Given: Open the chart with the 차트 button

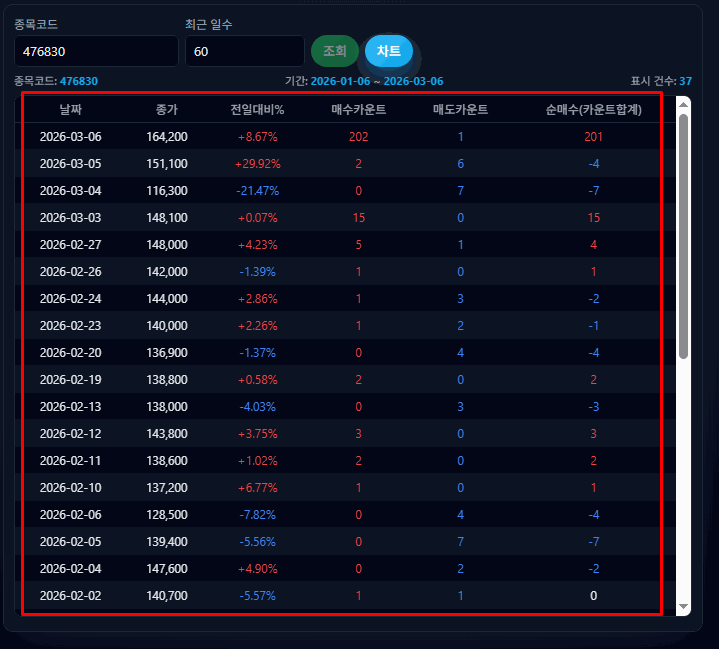Looking at the screenshot, I should point(388,51).
